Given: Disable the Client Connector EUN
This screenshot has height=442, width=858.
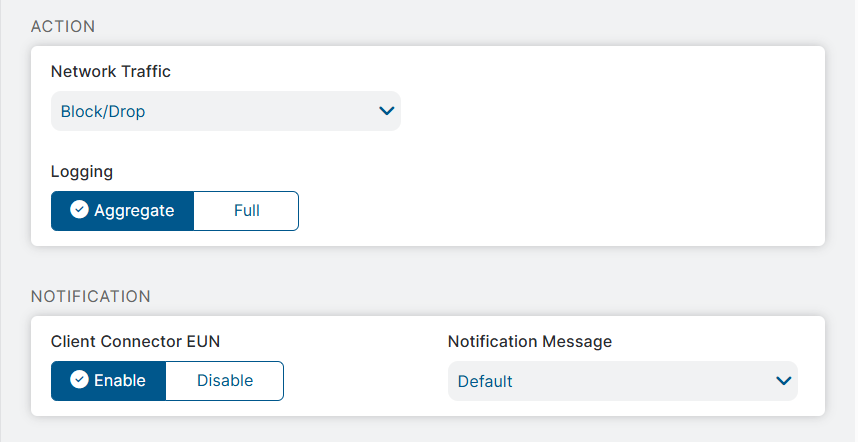Looking at the screenshot, I should pyautogui.click(x=225, y=380).
